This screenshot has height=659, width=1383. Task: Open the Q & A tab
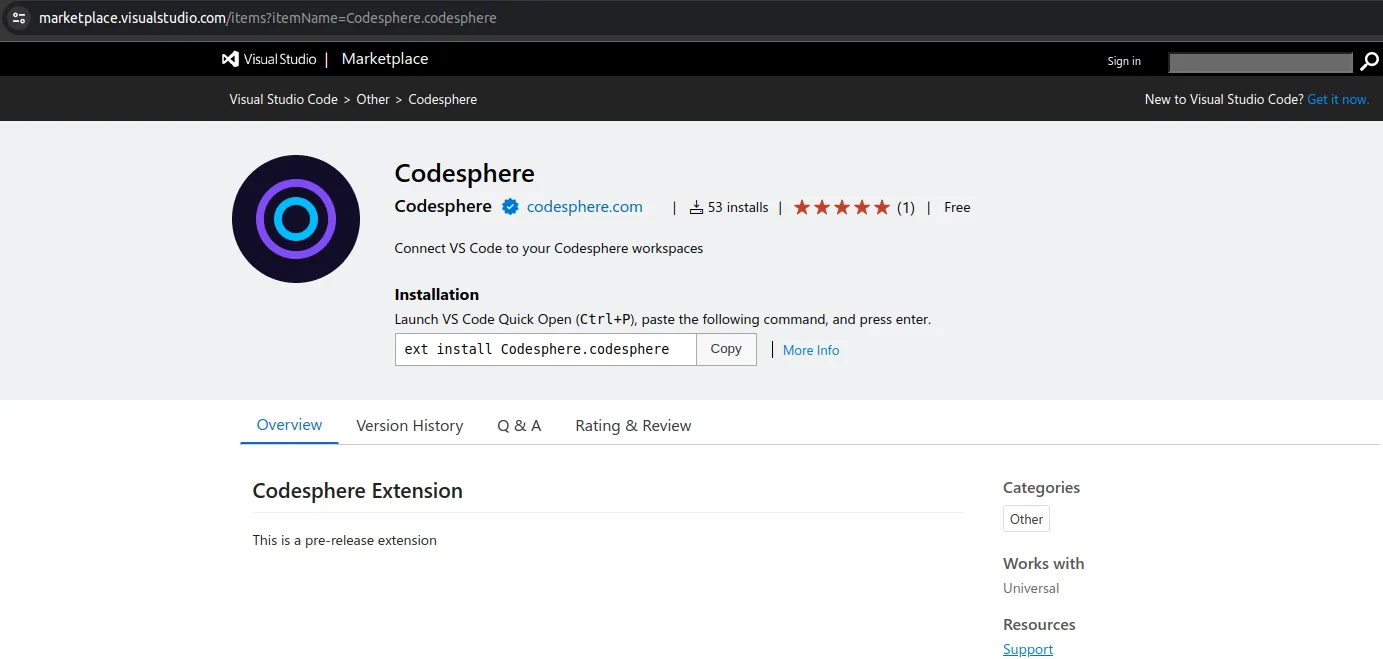tap(519, 425)
